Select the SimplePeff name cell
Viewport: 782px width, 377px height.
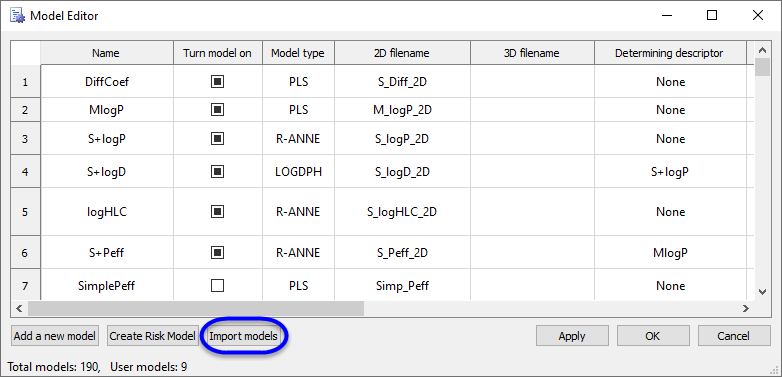pos(107,286)
